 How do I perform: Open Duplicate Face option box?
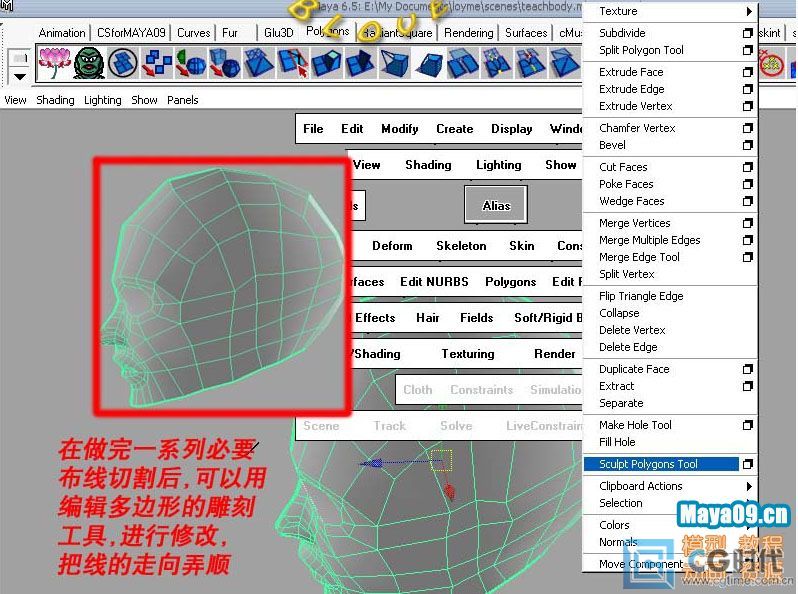coord(747,369)
